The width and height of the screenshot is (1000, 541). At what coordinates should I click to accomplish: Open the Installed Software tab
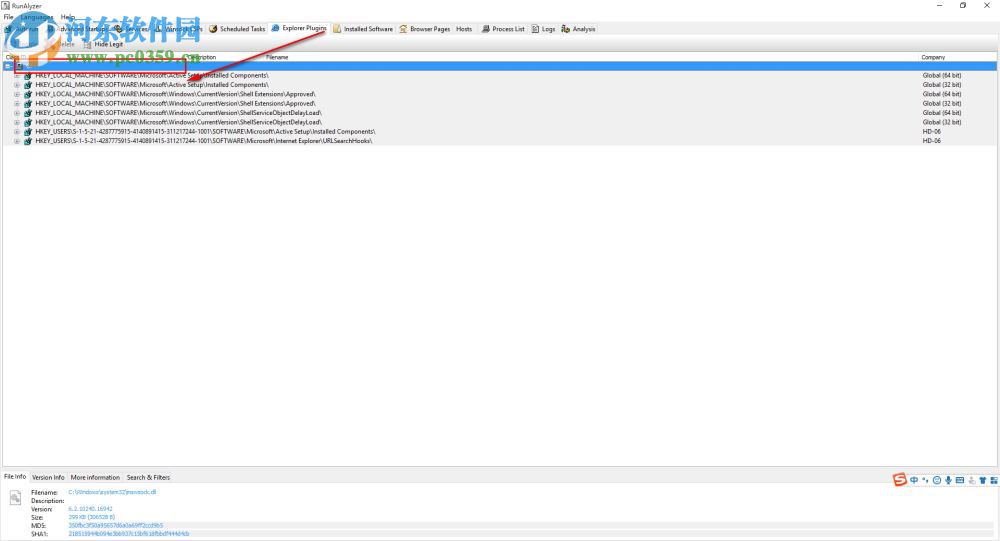(363, 29)
